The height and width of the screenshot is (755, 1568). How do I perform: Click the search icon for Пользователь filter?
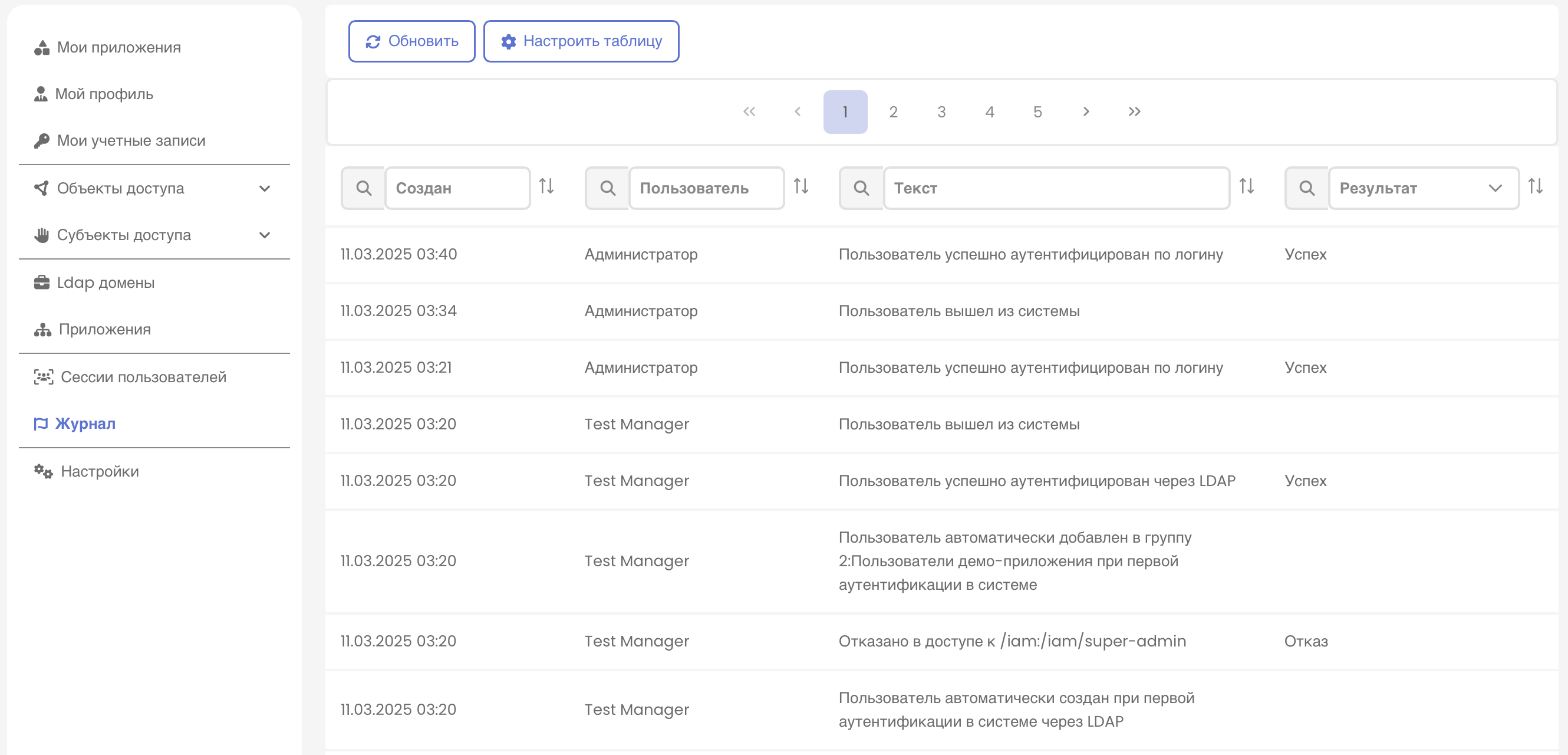[608, 188]
